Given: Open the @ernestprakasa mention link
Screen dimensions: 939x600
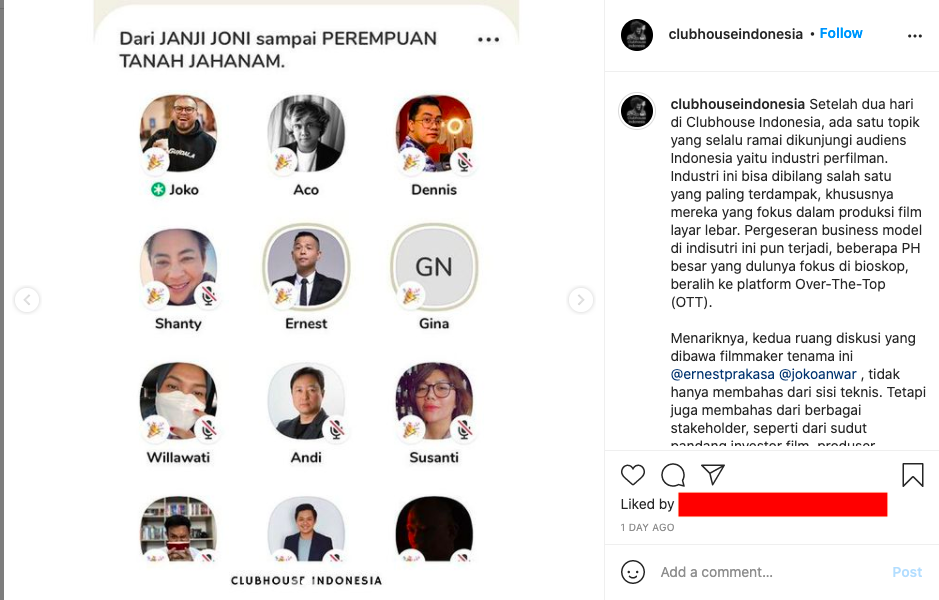Looking at the screenshot, I should click(722, 374).
